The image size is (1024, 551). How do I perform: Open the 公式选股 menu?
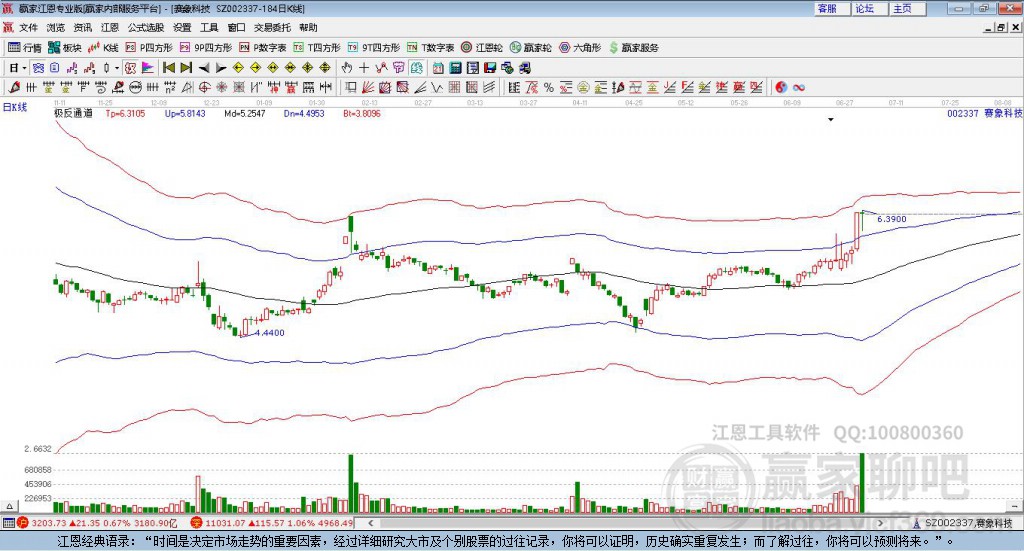point(146,27)
